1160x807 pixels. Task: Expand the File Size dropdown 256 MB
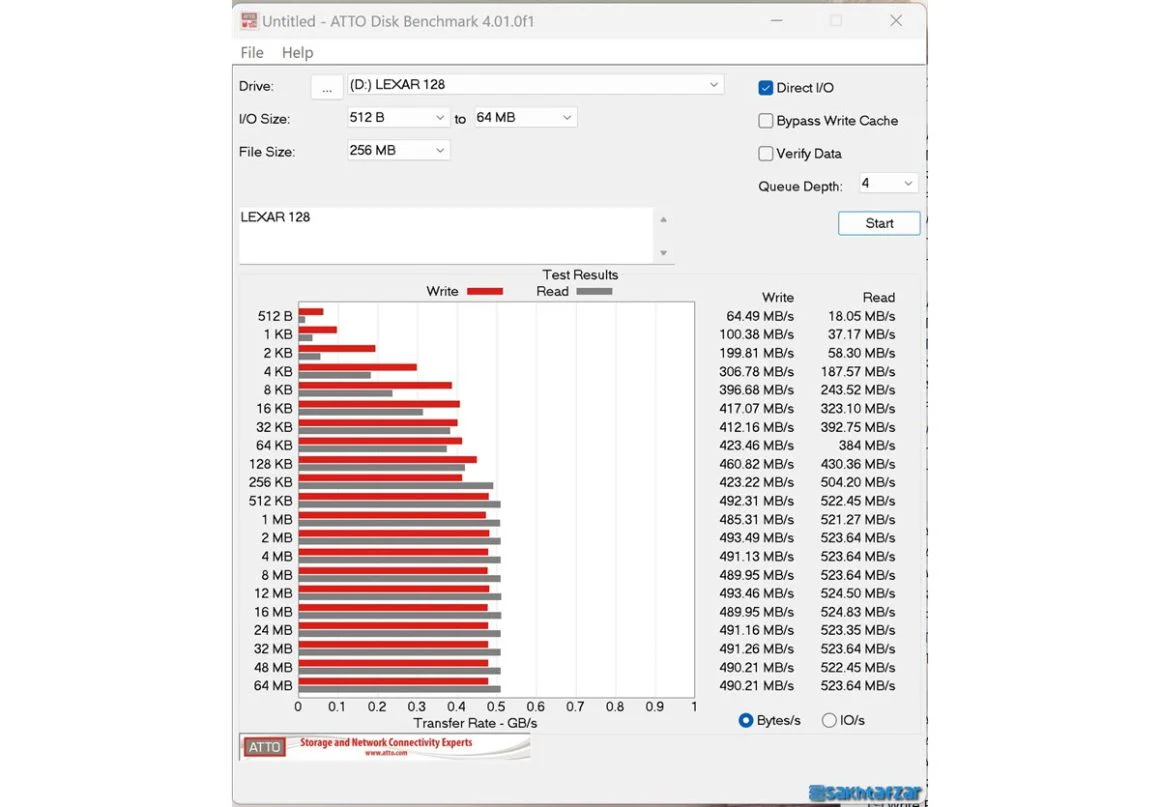pos(398,150)
